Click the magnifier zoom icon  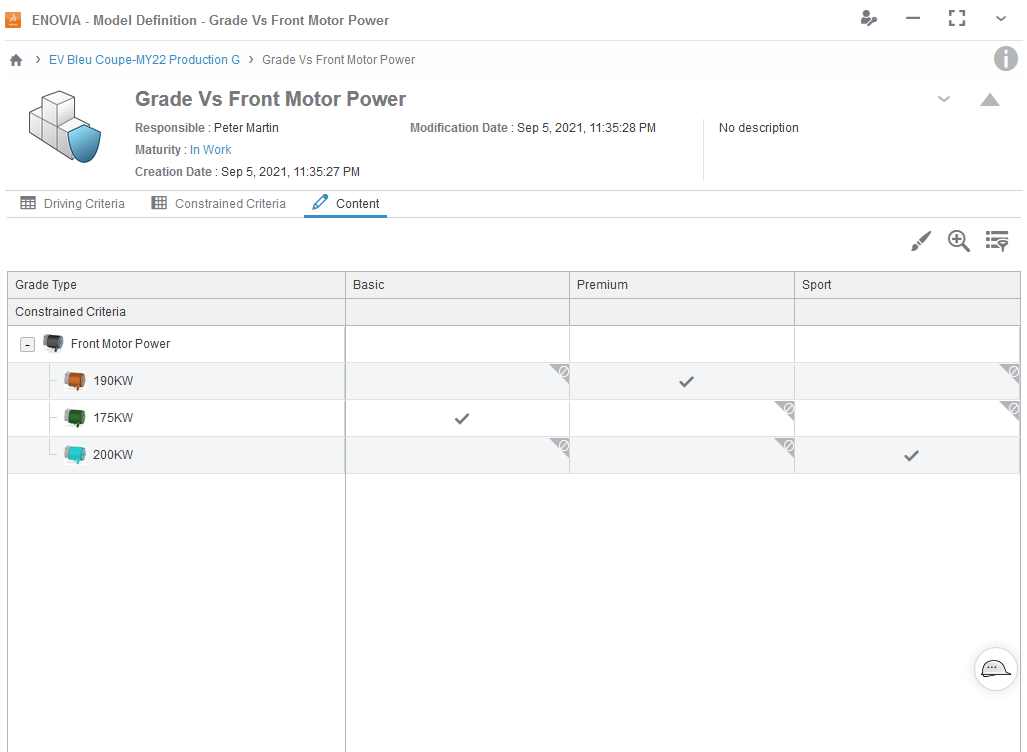tap(959, 241)
